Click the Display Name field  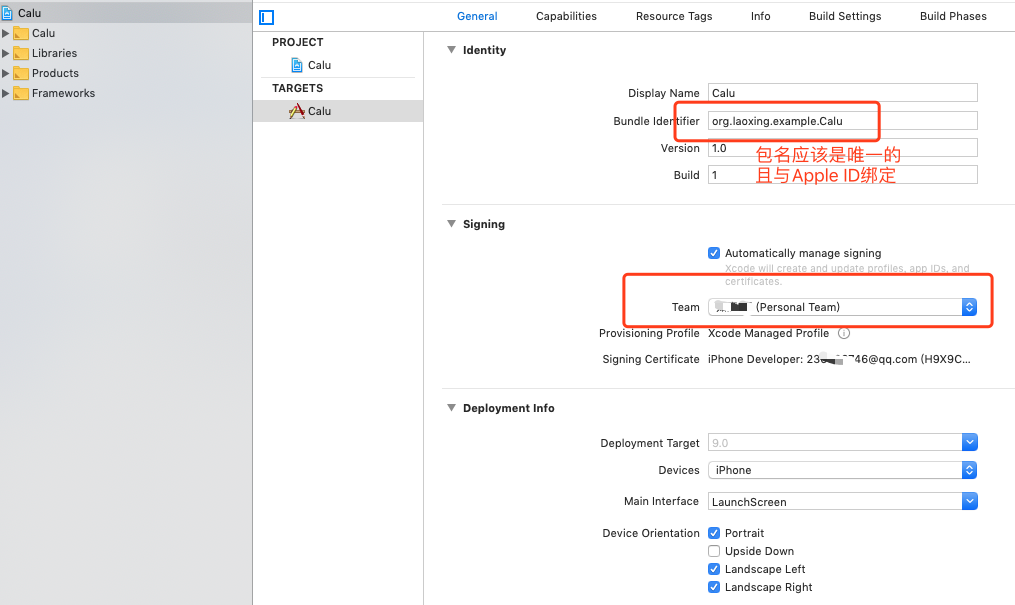click(x=842, y=93)
